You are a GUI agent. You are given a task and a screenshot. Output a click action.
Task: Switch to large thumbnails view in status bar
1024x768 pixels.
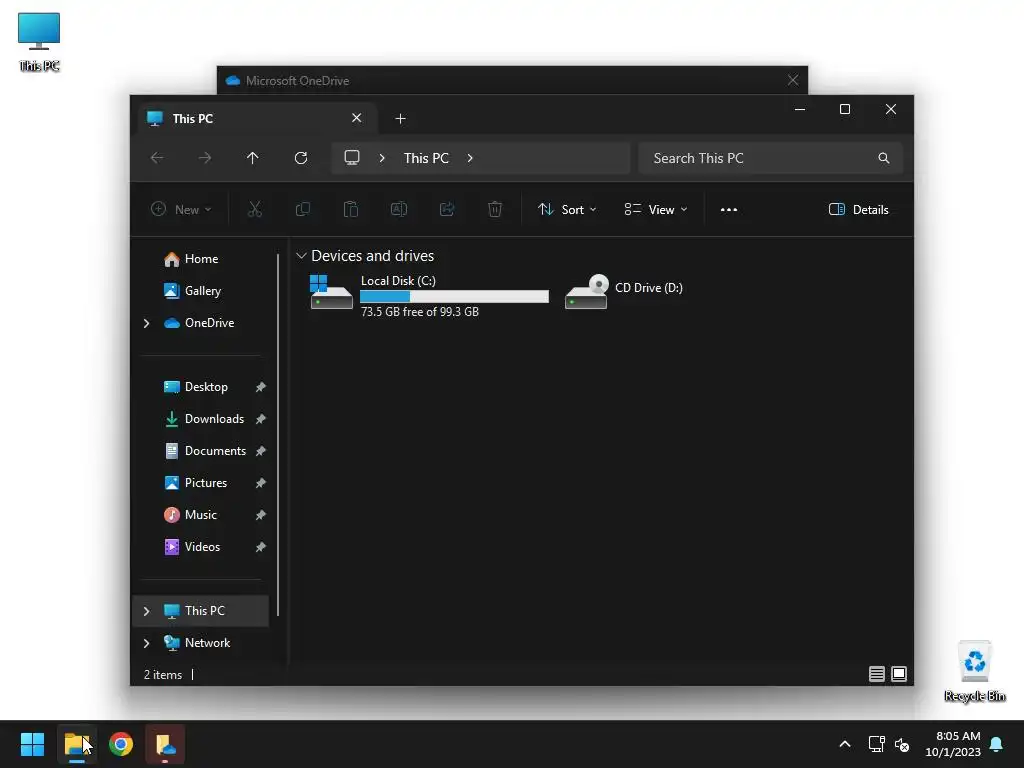(x=899, y=674)
